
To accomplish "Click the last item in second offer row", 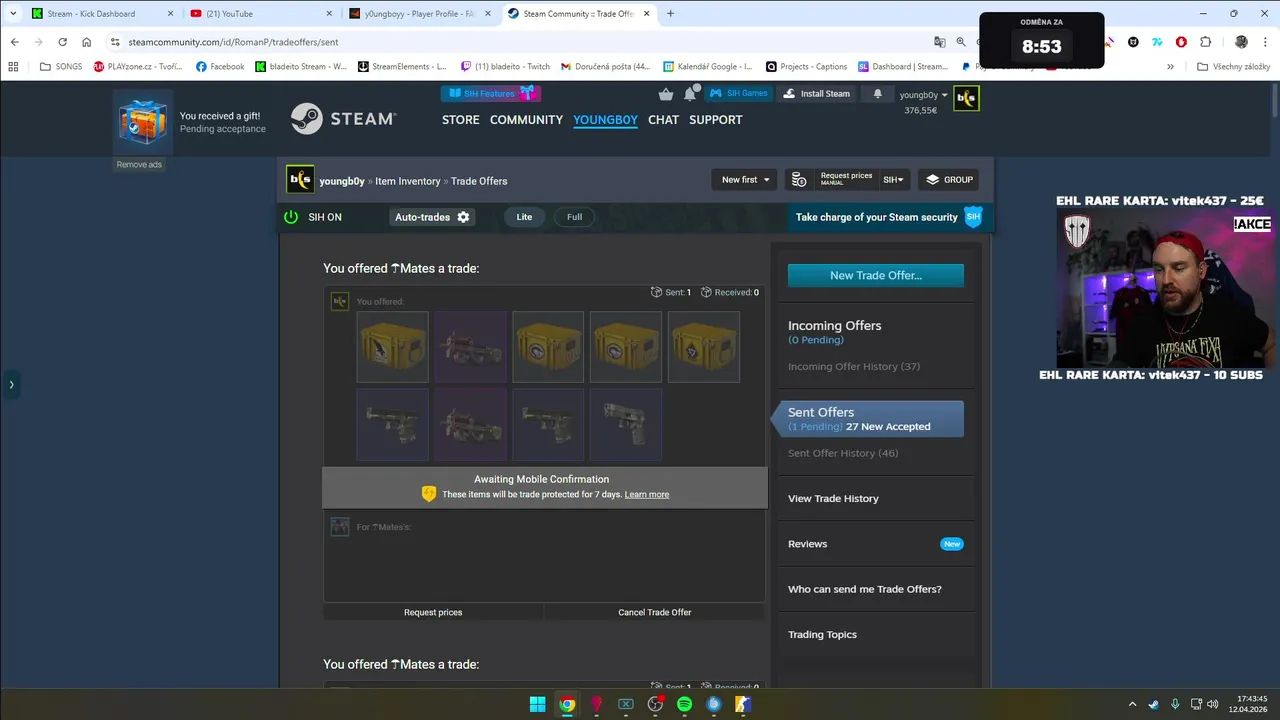I will [x=626, y=424].
